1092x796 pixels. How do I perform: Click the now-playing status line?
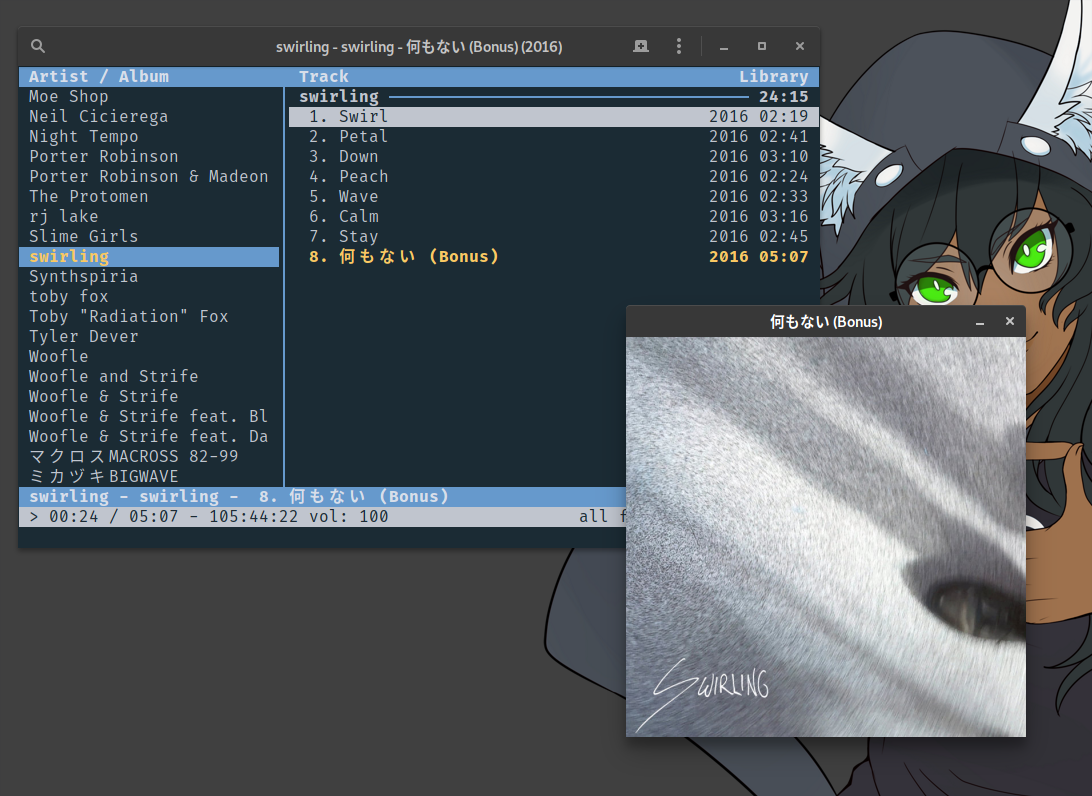click(323, 497)
